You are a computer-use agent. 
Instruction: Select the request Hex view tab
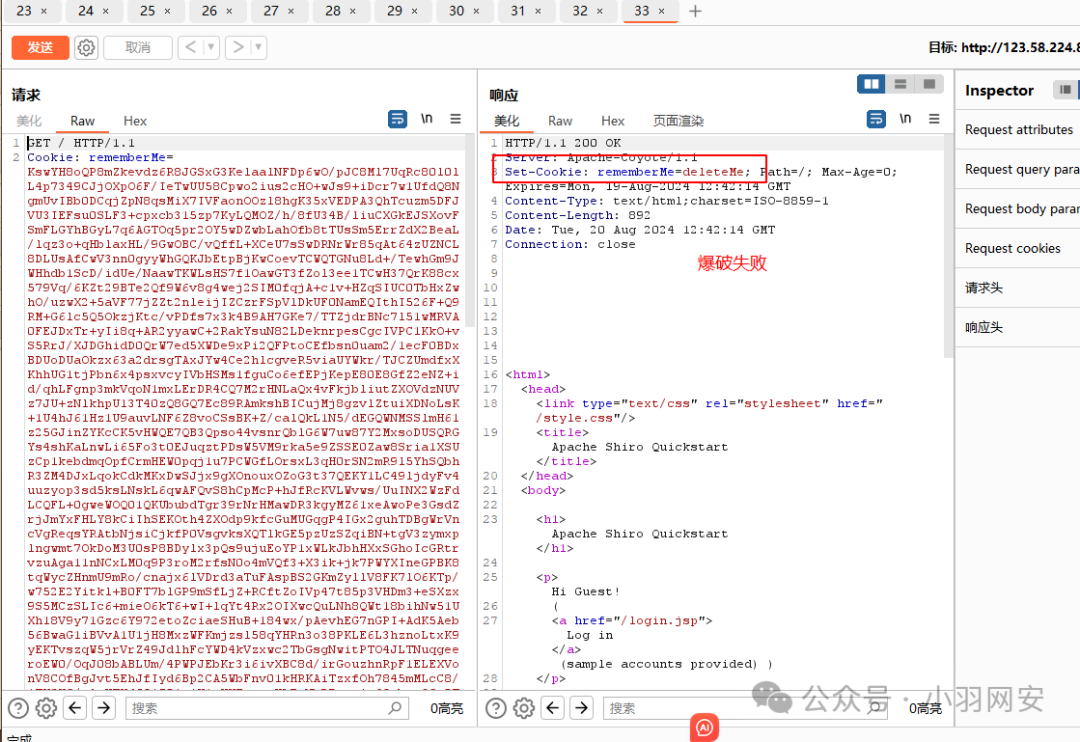pos(135,121)
